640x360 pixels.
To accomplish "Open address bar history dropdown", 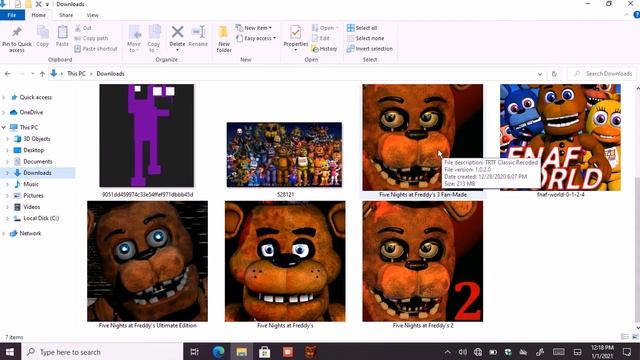I will point(540,74).
